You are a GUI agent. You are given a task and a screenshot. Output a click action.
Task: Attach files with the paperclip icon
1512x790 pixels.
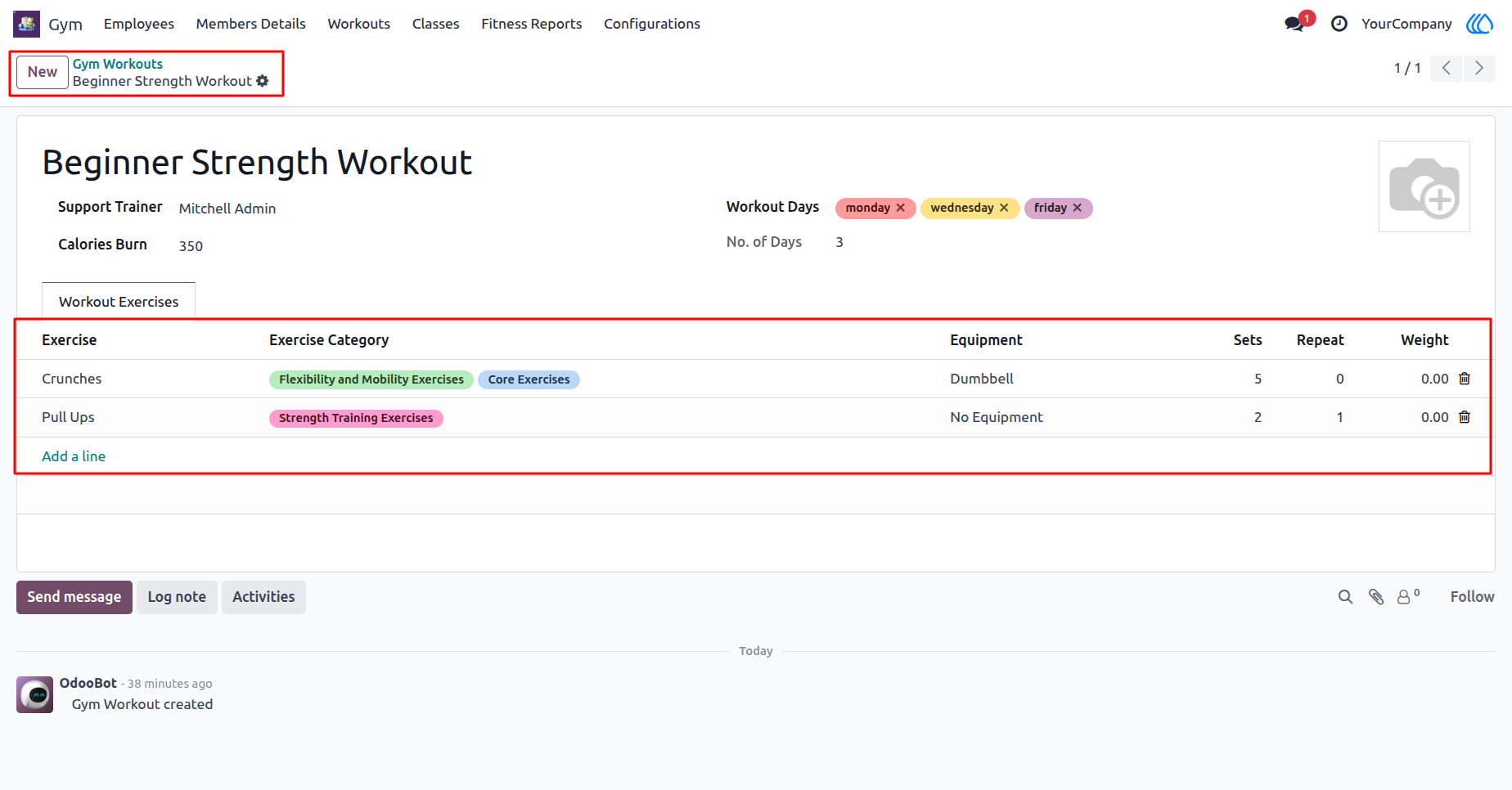1376,597
